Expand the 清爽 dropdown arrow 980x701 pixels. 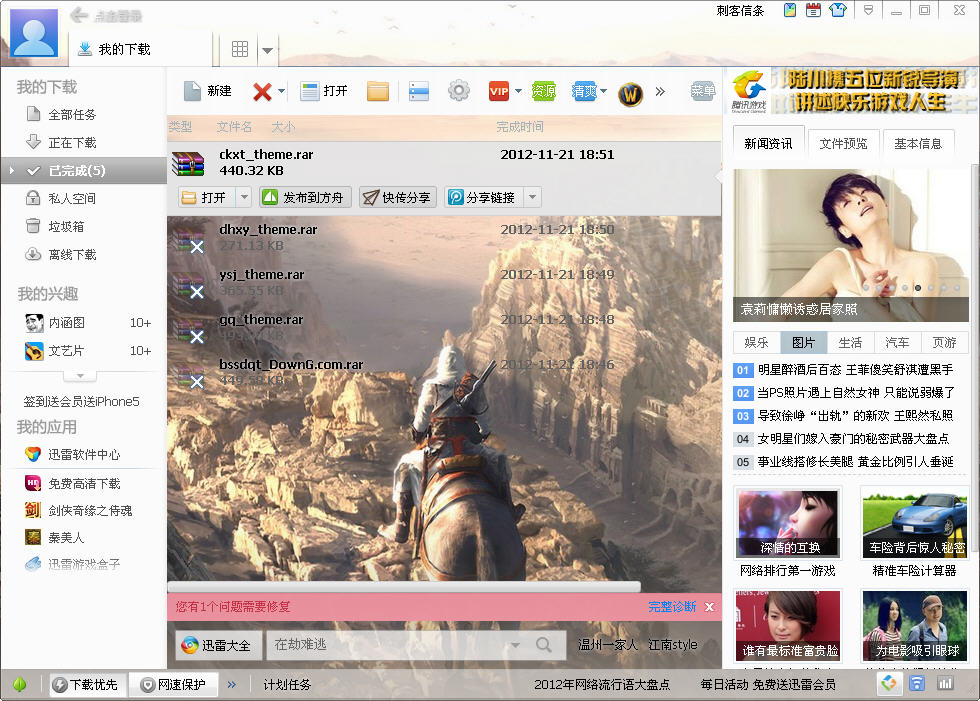(x=604, y=91)
